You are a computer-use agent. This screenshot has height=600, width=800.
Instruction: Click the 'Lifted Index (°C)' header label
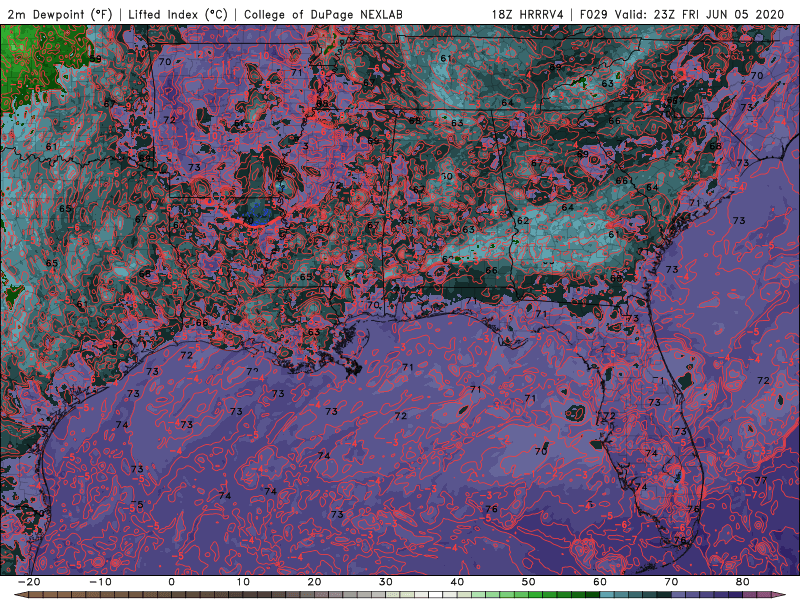point(178,14)
